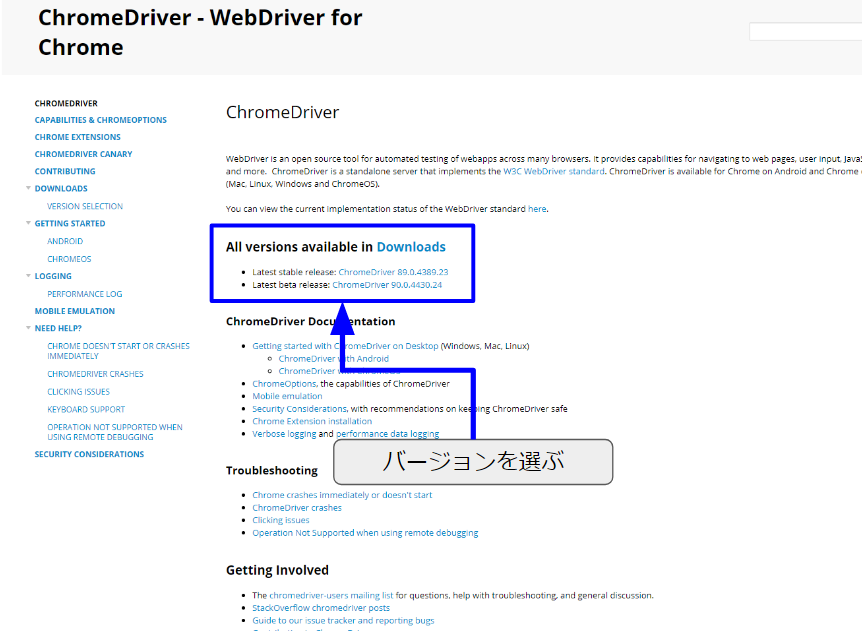Image resolution: width=862 pixels, height=631 pixels.
Task: Open Mobile Emulation sidebar link
Action: click(75, 311)
